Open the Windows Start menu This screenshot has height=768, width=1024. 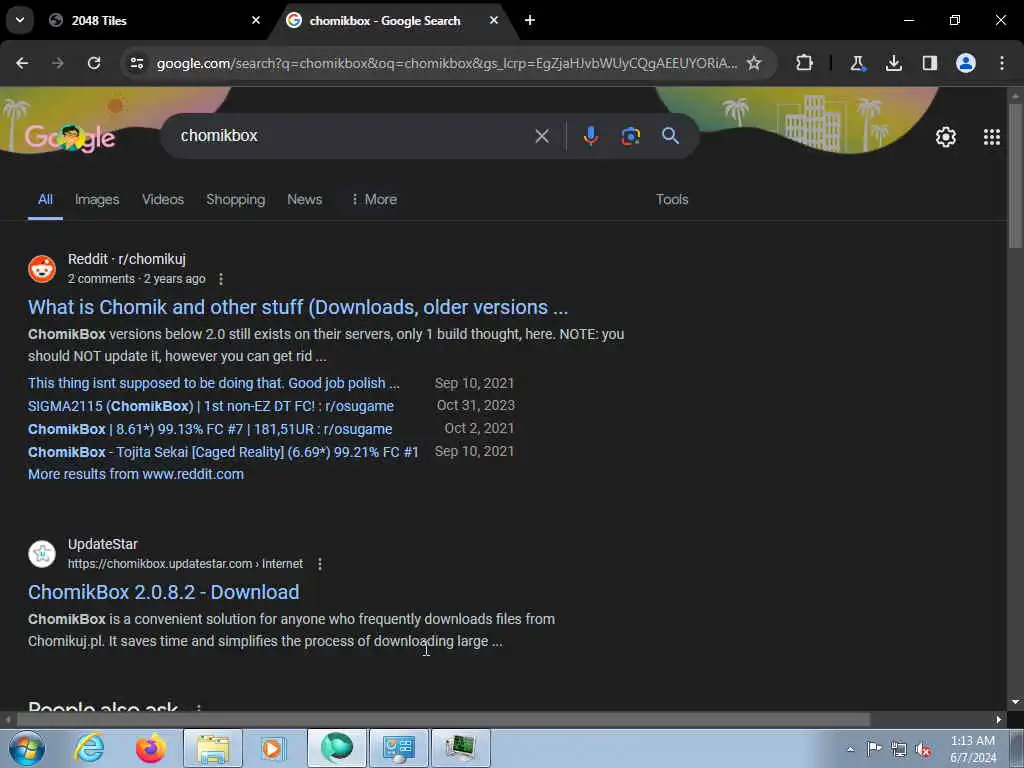pyautogui.click(x=27, y=748)
